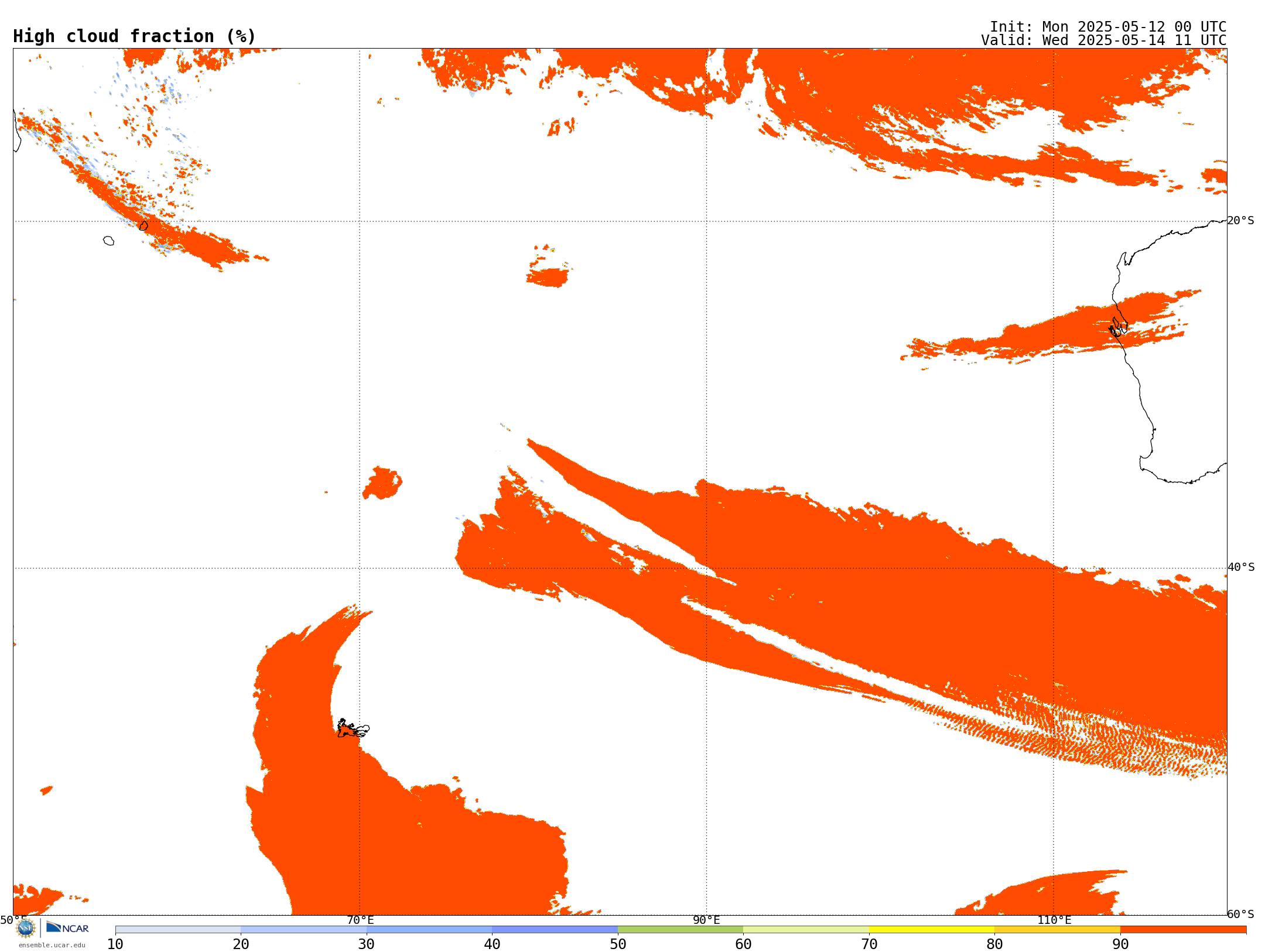1265x952 pixels.
Task: Select the yellow 70-80 colorbar segment
Action: coord(932,930)
